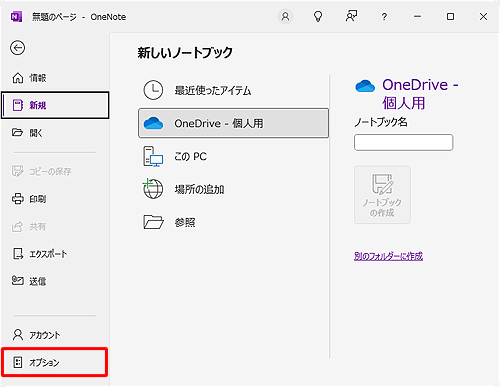Click the 別のフォルダーに作成 link

point(388,256)
